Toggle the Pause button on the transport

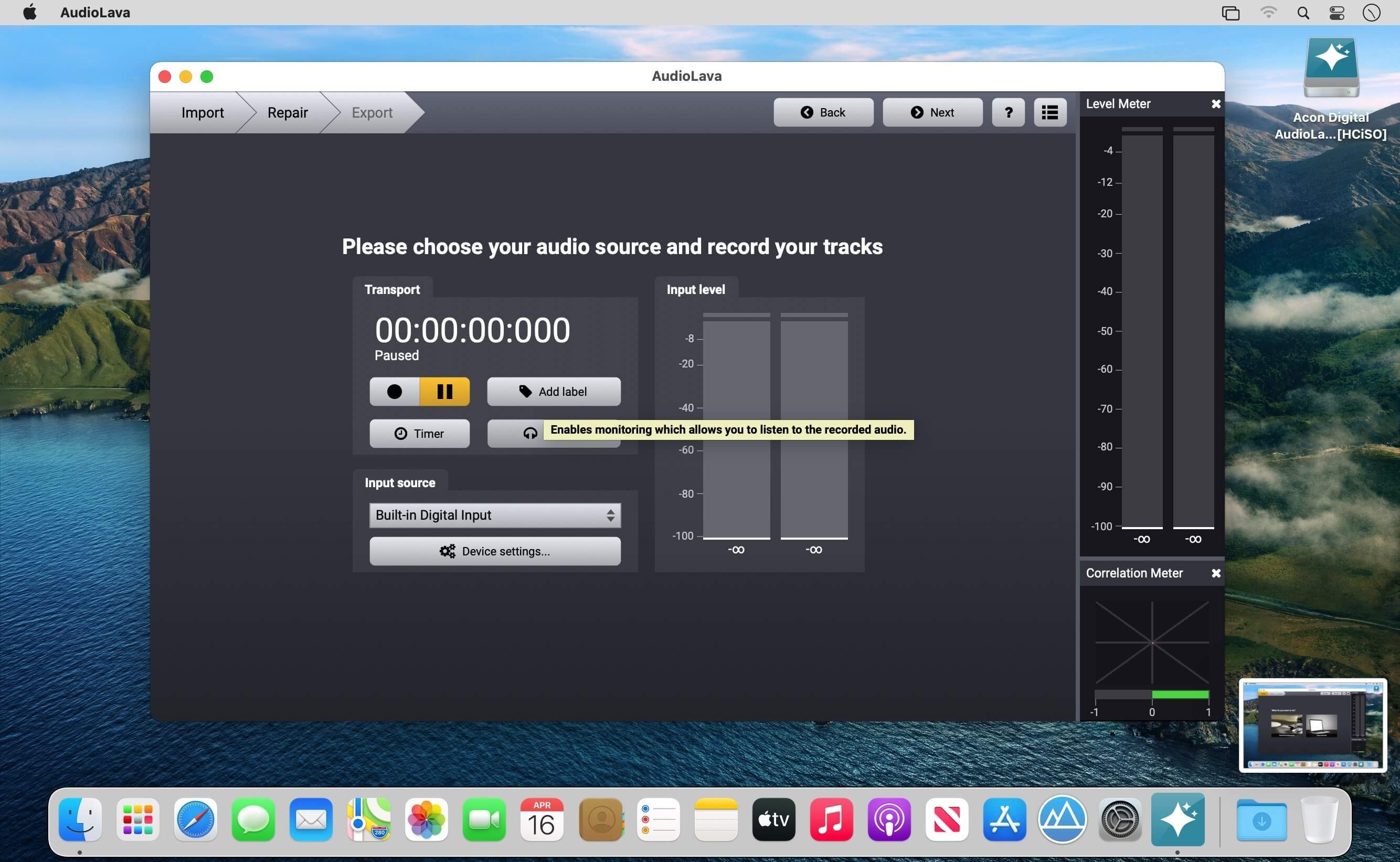tap(444, 391)
